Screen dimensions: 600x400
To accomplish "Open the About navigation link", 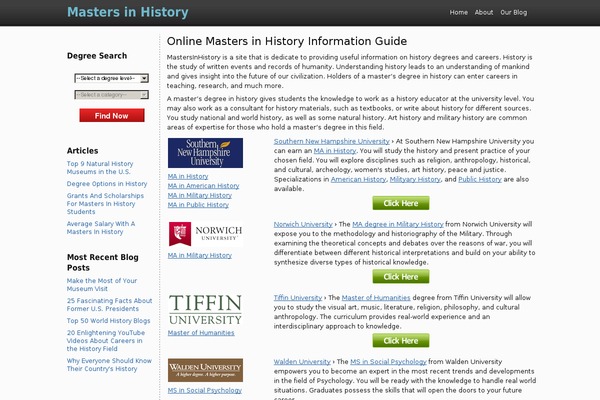I will coord(484,12).
